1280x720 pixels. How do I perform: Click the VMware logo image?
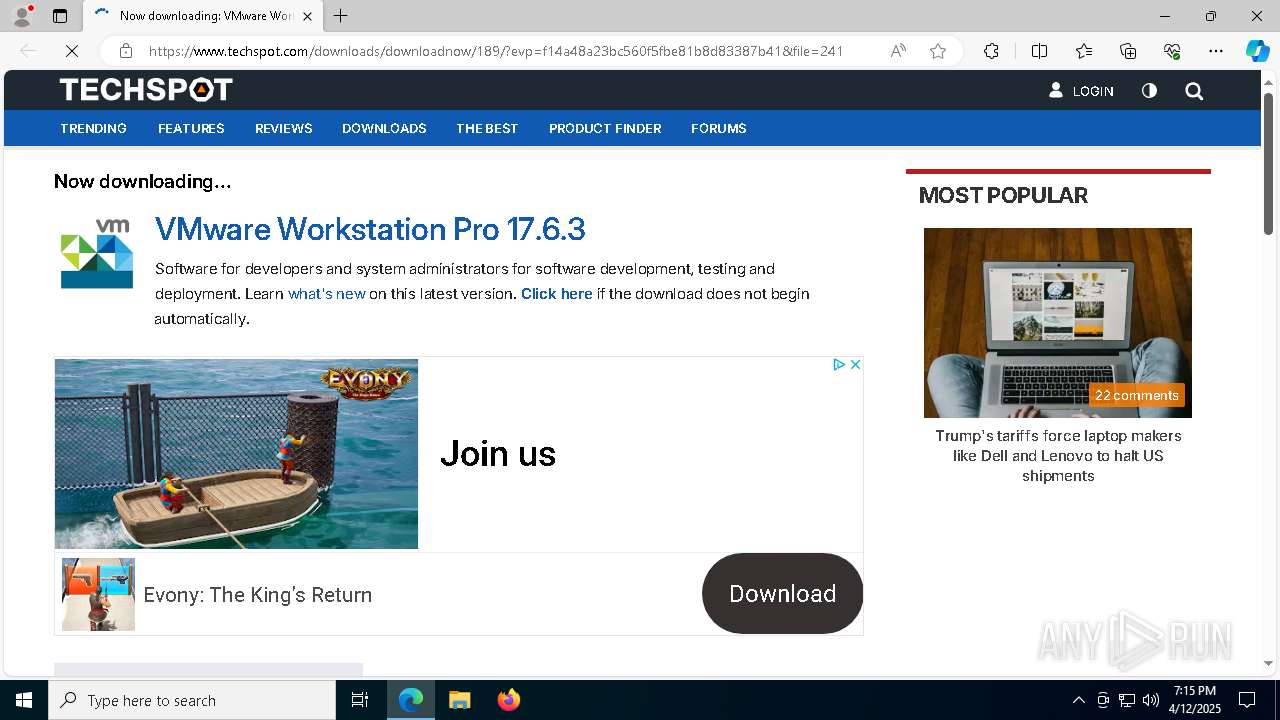97,254
